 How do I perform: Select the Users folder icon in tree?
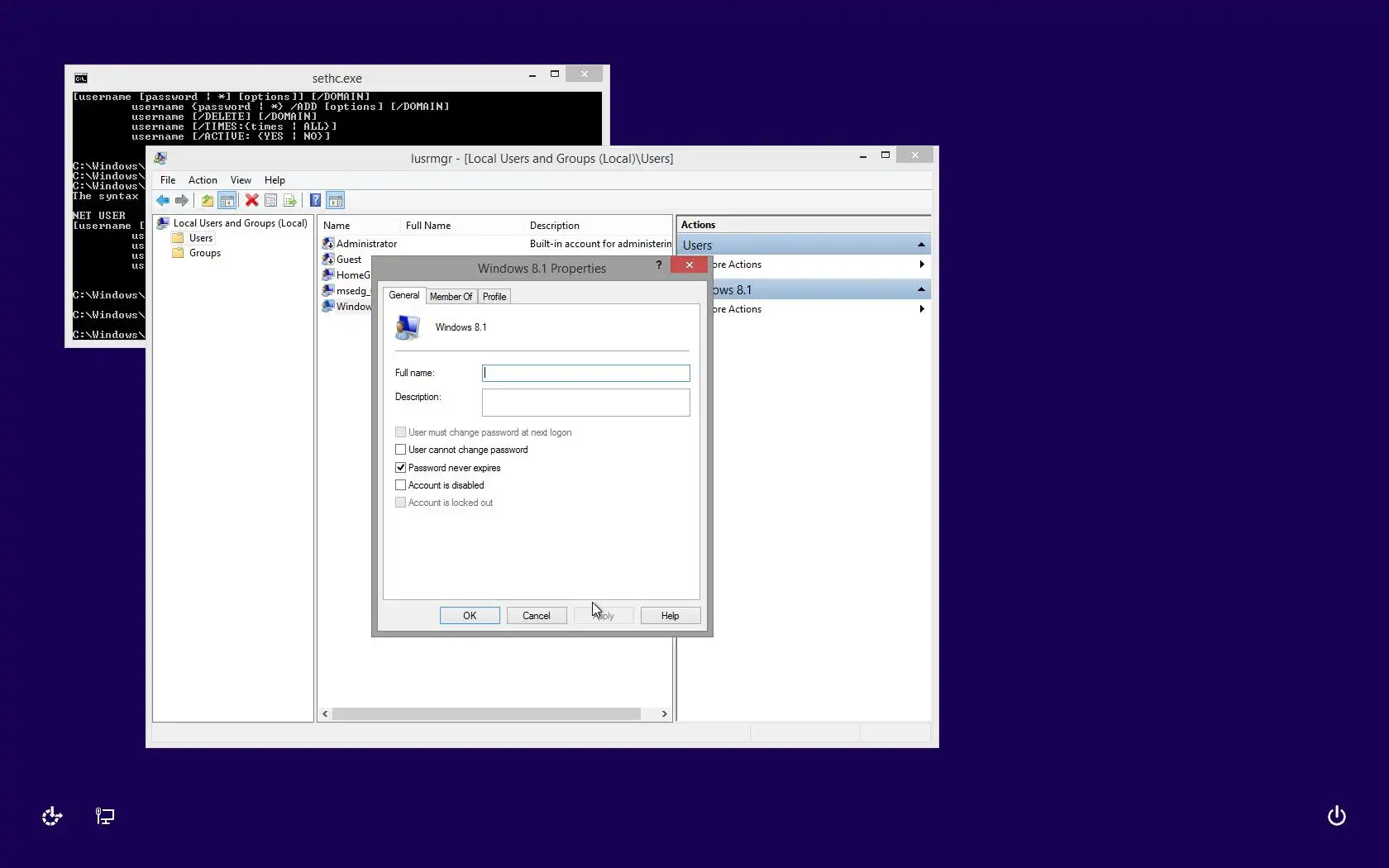(178, 238)
